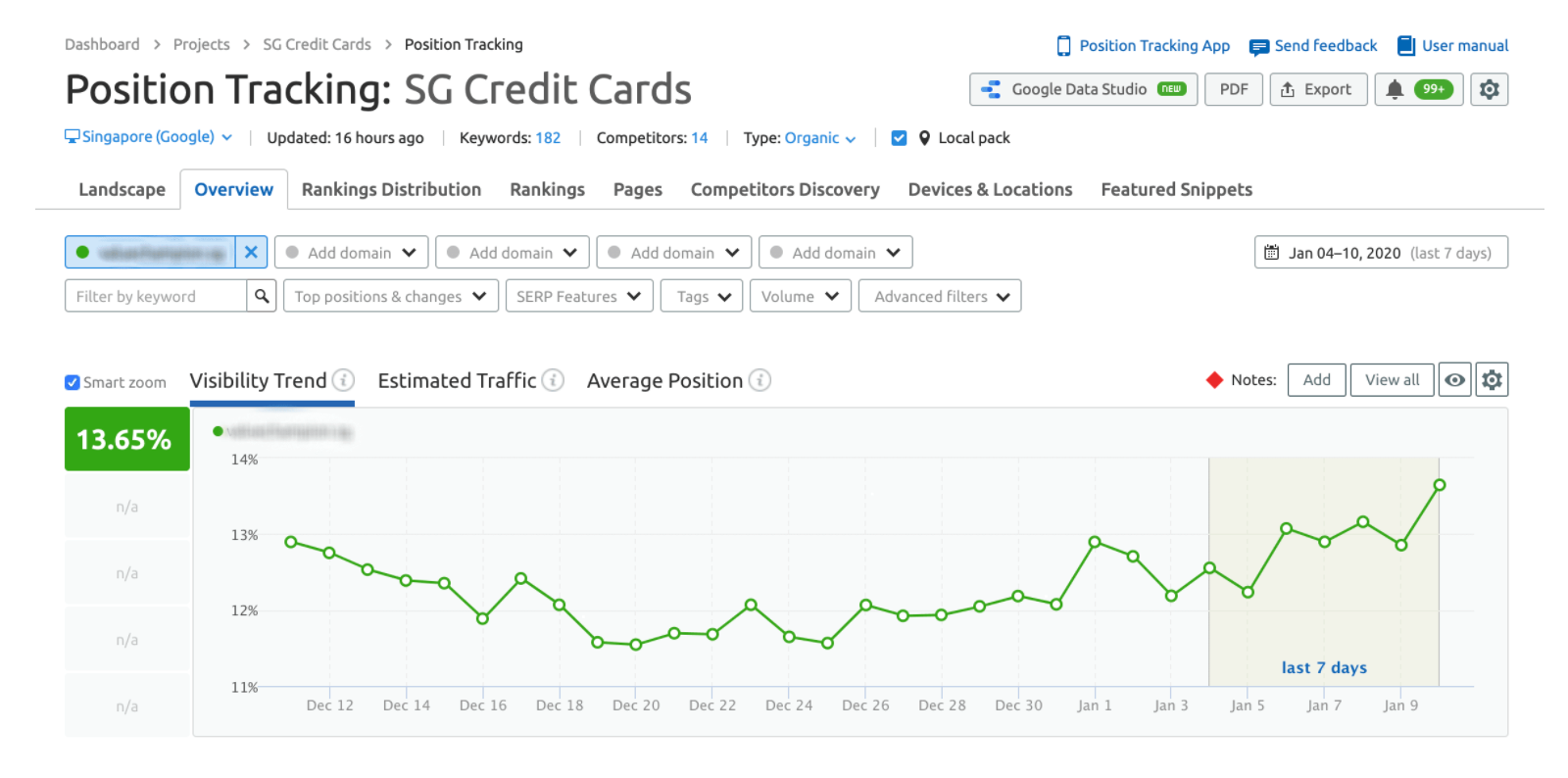Expand the Advanced filters dropdown
1568x778 pixels.
click(940, 296)
